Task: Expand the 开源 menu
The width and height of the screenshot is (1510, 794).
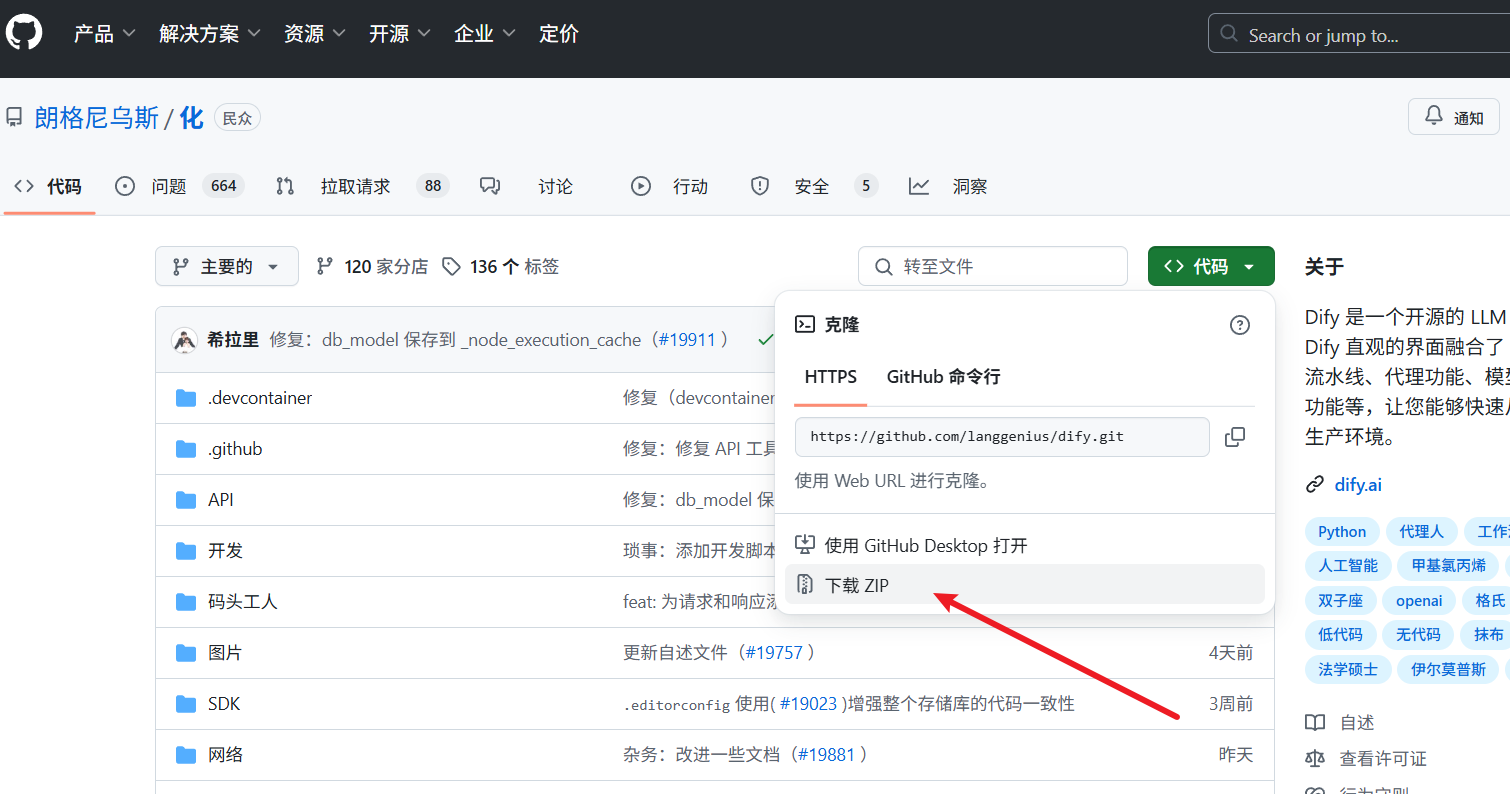Action: click(x=399, y=33)
